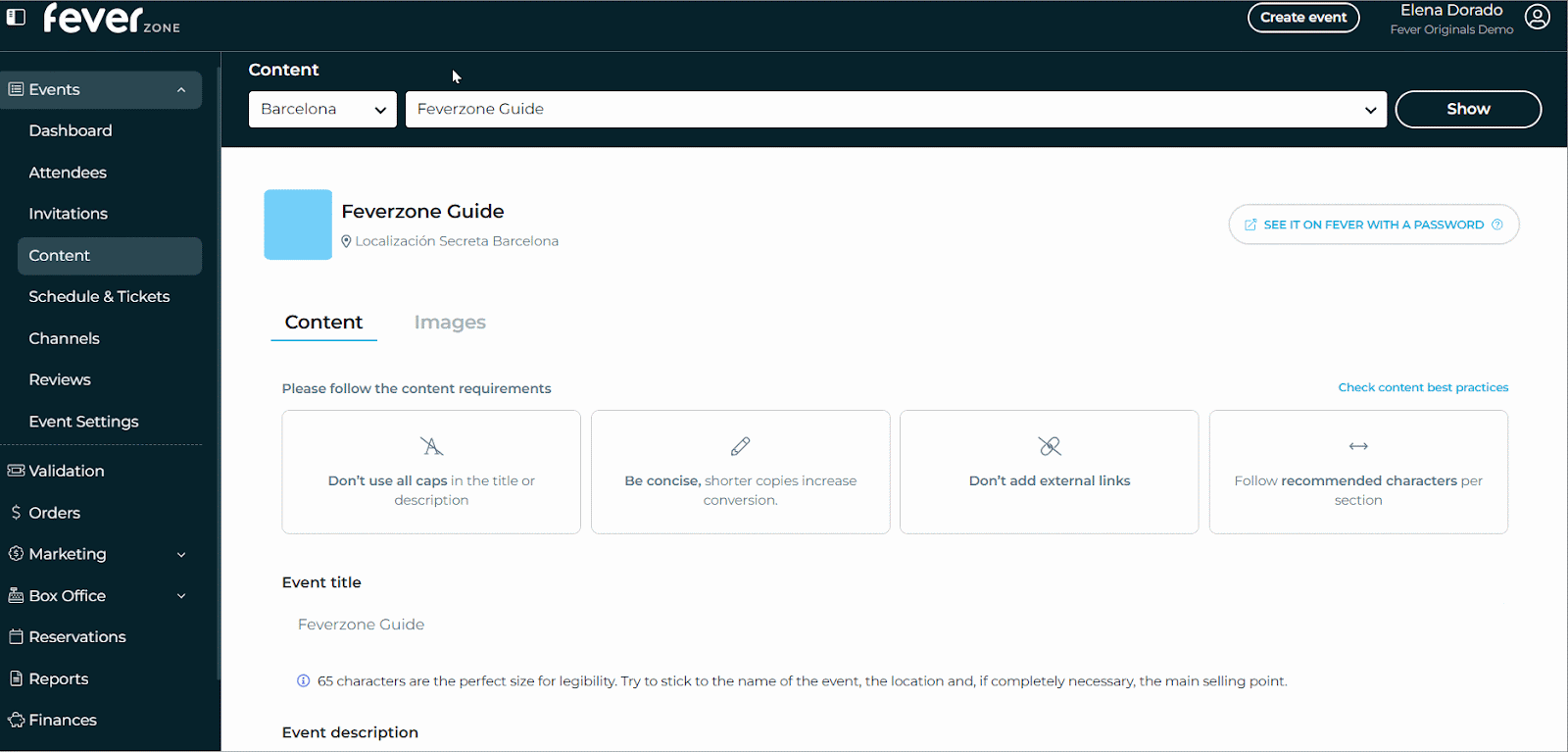Screen dimensions: 1568x752
Task: Switch to the Images tab
Action: [450, 323]
